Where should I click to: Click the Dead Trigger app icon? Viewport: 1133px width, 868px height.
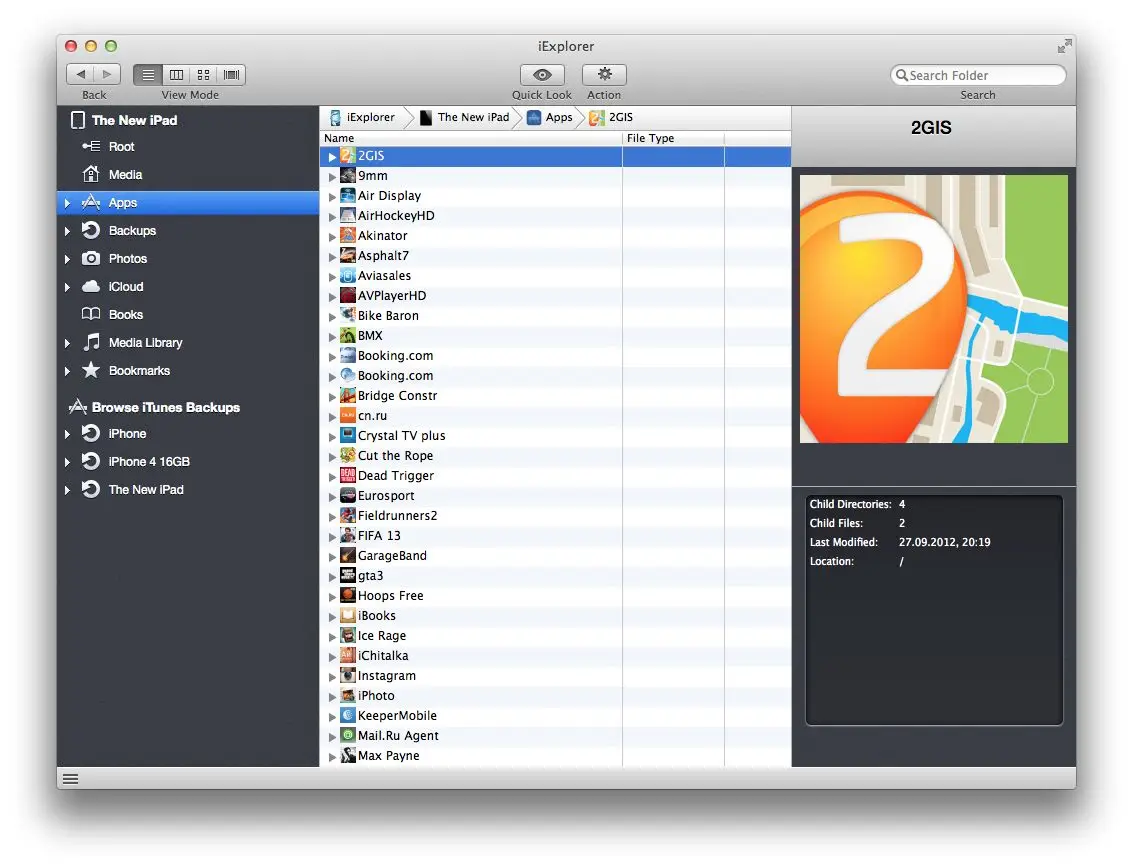pyautogui.click(x=348, y=476)
